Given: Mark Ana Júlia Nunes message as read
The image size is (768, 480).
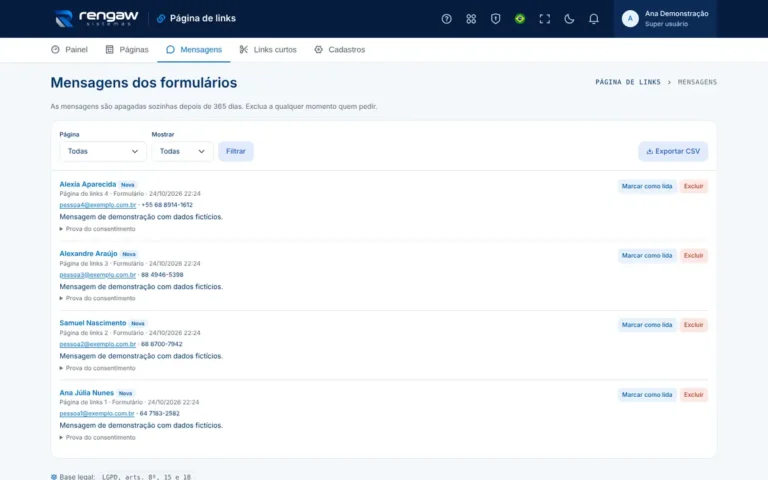Looking at the screenshot, I should [x=647, y=395].
